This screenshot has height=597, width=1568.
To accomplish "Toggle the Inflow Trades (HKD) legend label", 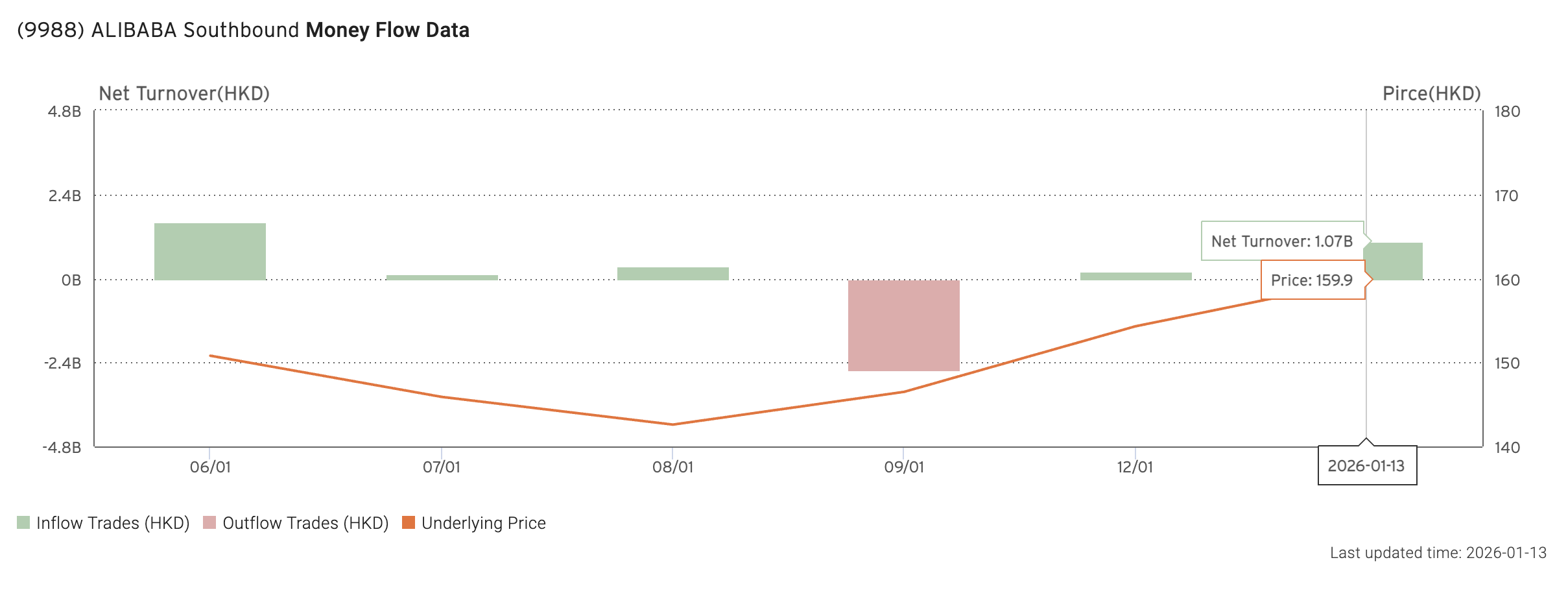I will click(113, 523).
